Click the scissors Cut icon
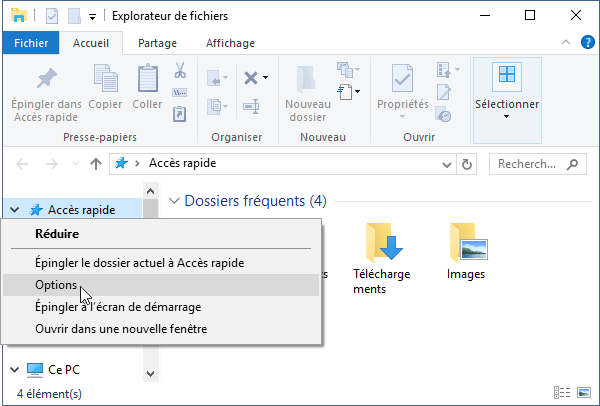 [180, 71]
